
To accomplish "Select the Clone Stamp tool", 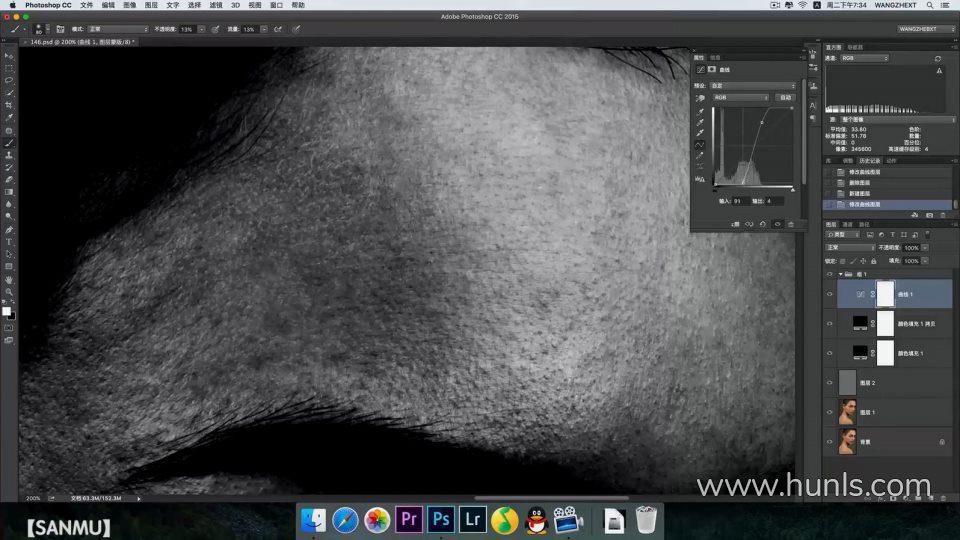I will 9,155.
